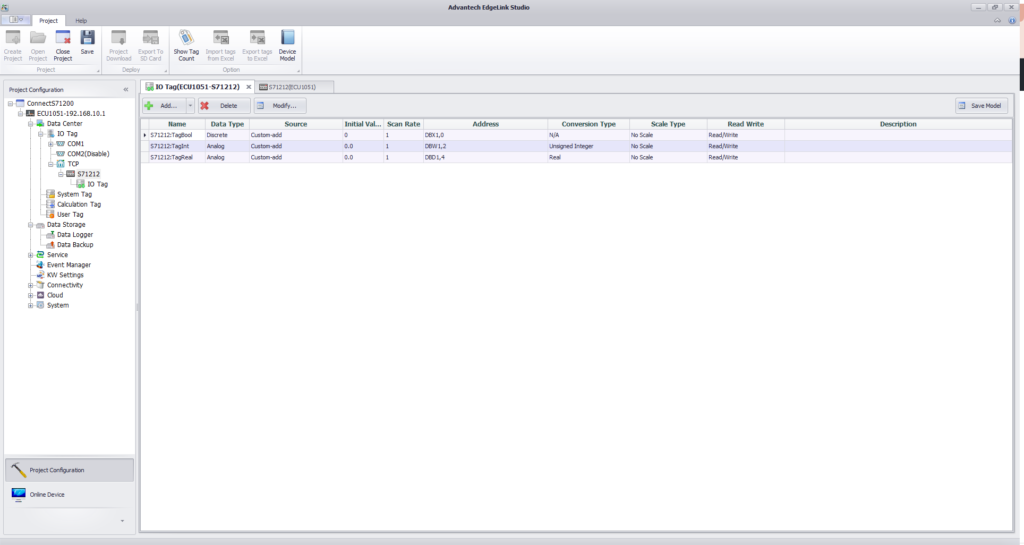Click Import tags from Excel icon
The height and width of the screenshot is (545, 1024).
tap(221, 39)
